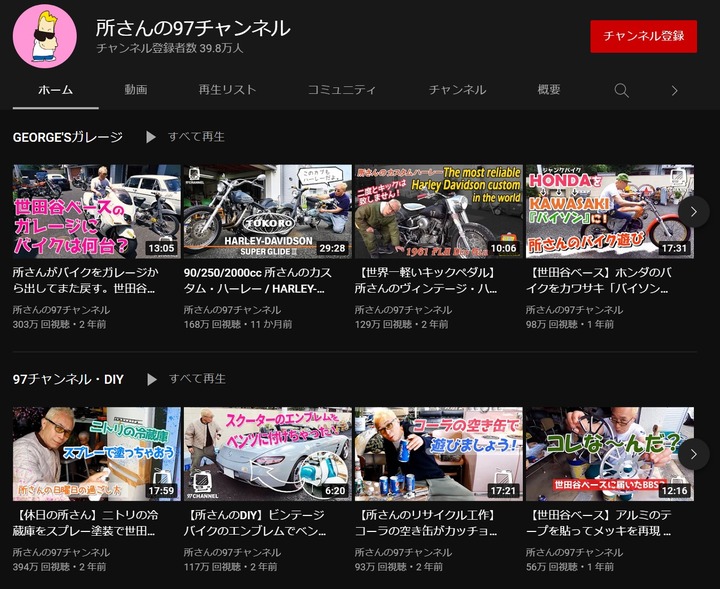720x589 pixels.
Task: Click title 所さんがバイクをガレージから出してまた戻す
Action: [86, 280]
